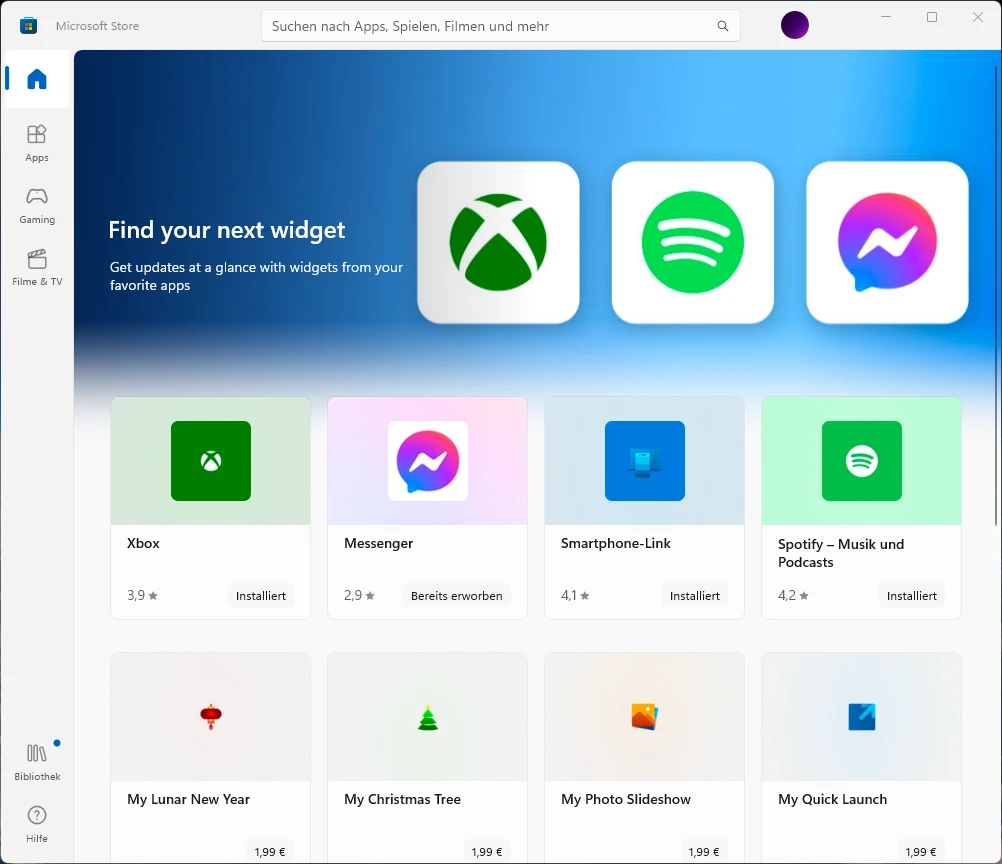Click the Hilfe sidebar icon

pyautogui.click(x=36, y=822)
